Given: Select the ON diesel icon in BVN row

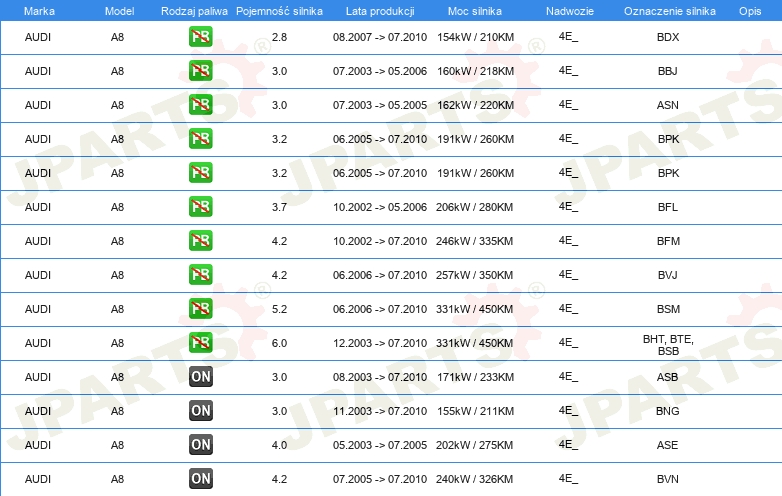Looking at the screenshot, I should [200, 479].
